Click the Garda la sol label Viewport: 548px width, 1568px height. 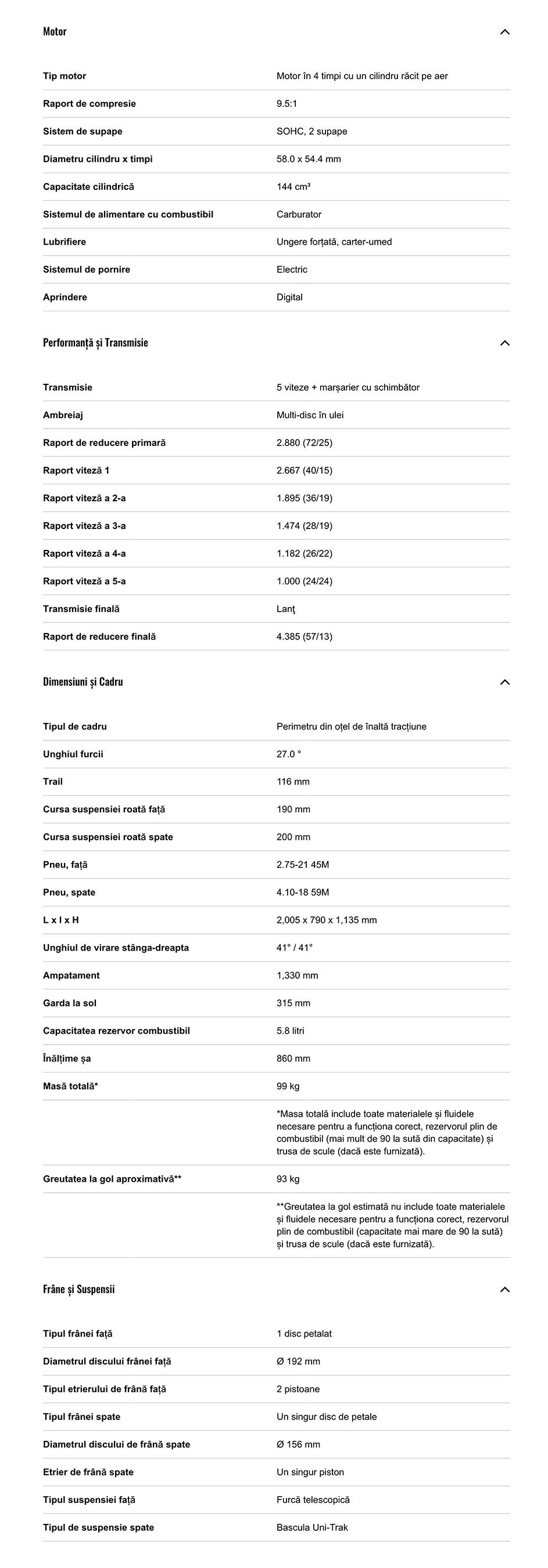click(x=69, y=1003)
